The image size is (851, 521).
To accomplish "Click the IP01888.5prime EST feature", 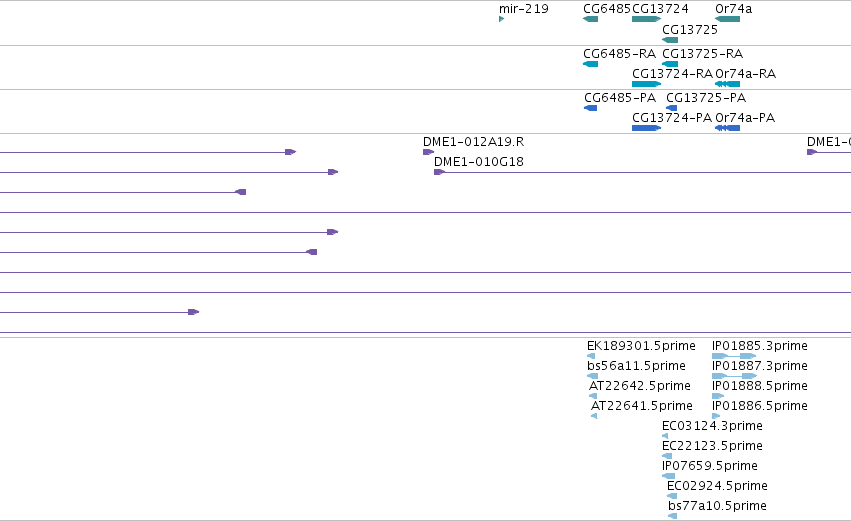I will pos(718,396).
